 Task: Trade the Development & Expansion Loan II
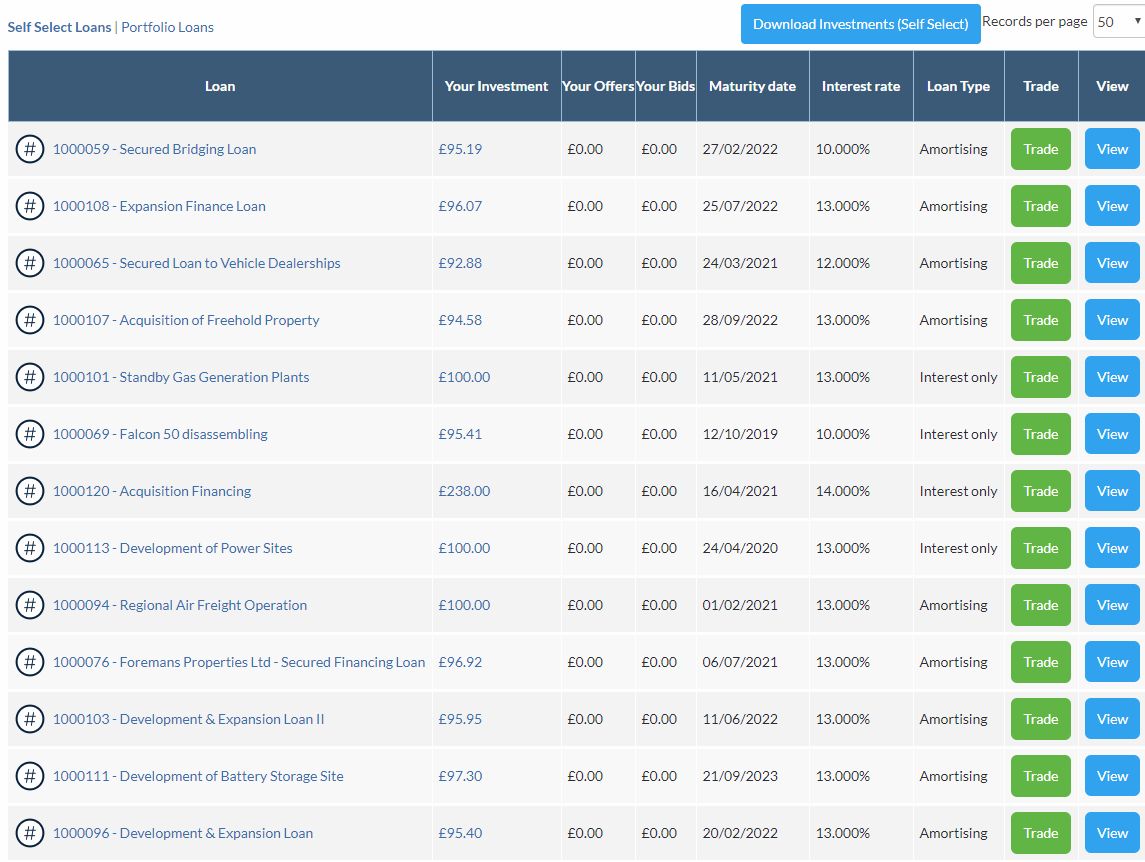[1041, 719]
